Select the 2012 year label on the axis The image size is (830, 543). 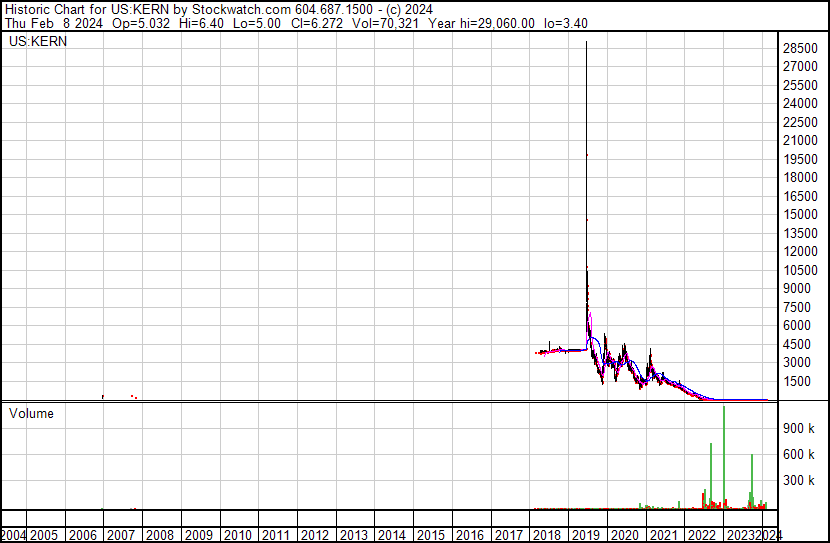pos(315,535)
